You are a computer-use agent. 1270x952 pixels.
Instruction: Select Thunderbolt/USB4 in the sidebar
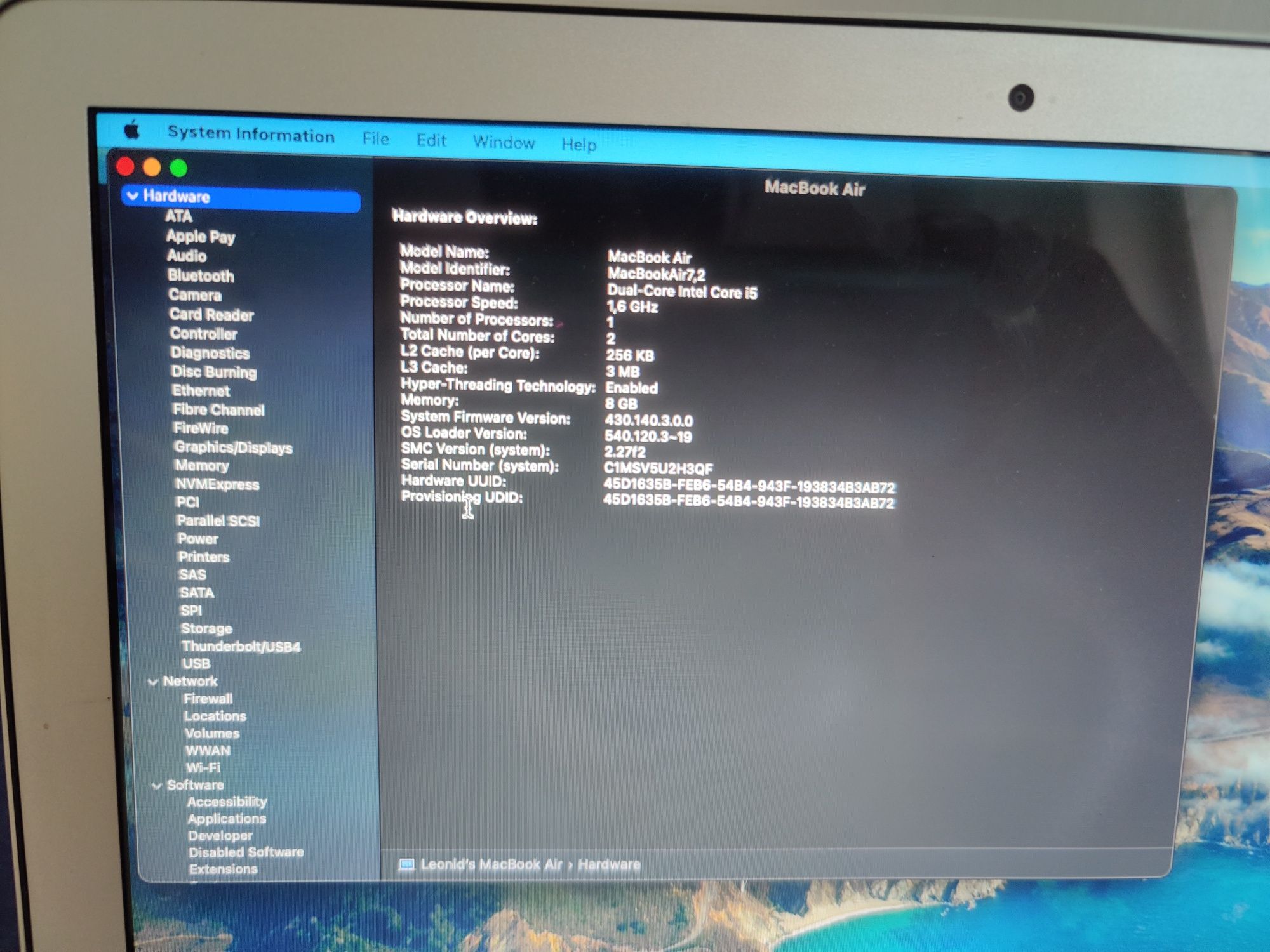[x=241, y=646]
